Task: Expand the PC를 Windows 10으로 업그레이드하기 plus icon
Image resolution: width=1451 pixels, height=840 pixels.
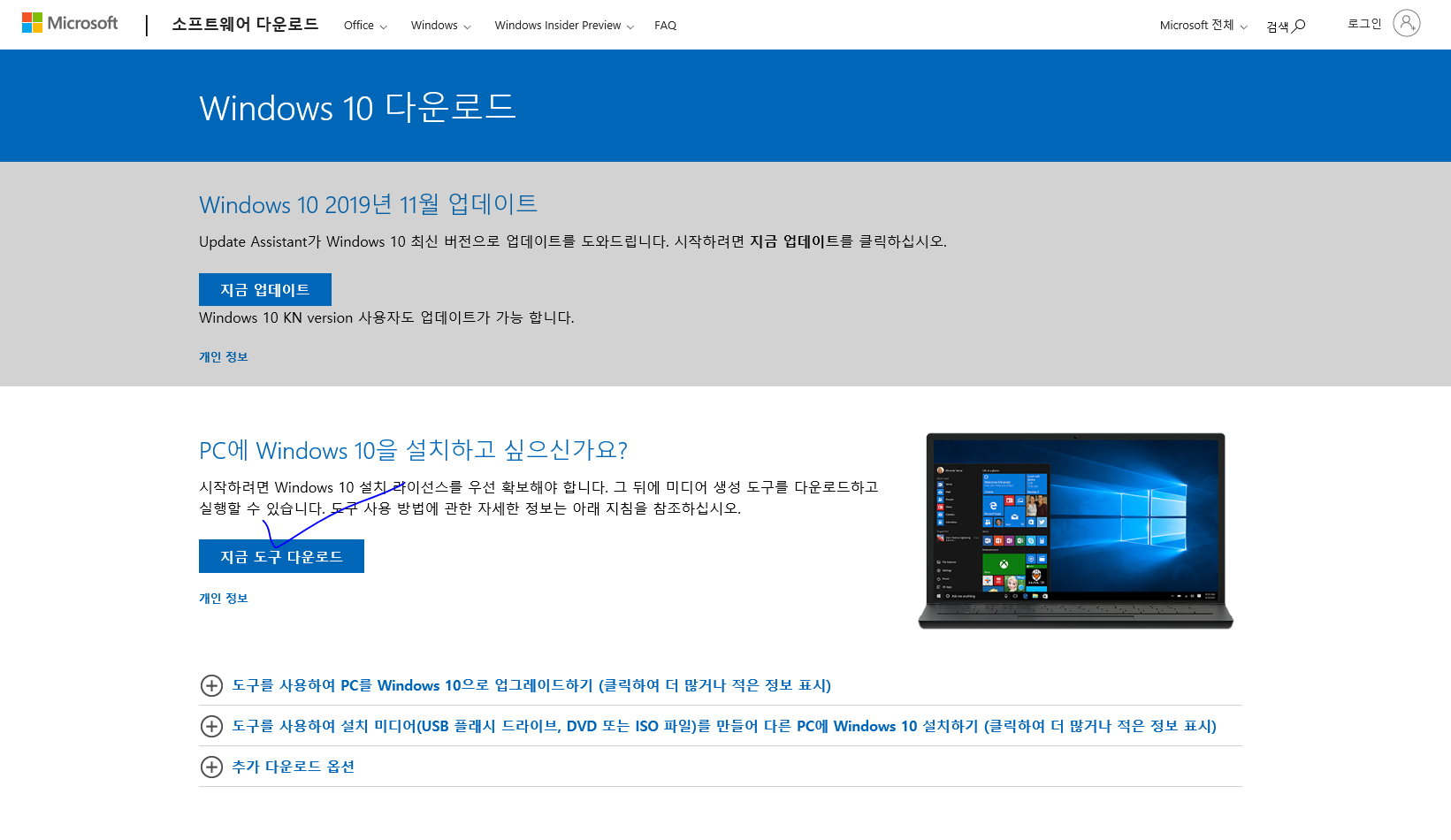Action: (x=211, y=685)
